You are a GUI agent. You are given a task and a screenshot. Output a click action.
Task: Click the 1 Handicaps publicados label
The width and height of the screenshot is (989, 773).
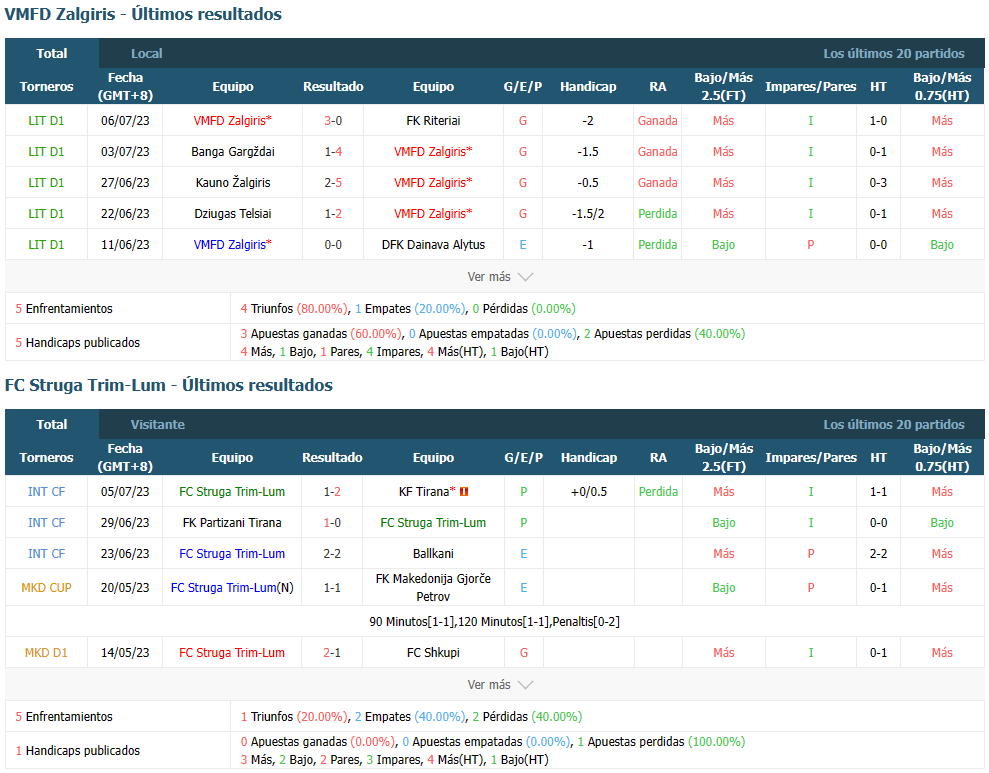pos(78,750)
